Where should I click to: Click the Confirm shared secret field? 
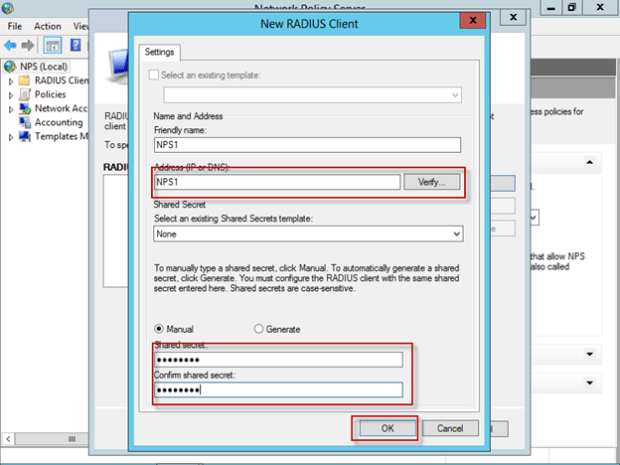click(277, 390)
